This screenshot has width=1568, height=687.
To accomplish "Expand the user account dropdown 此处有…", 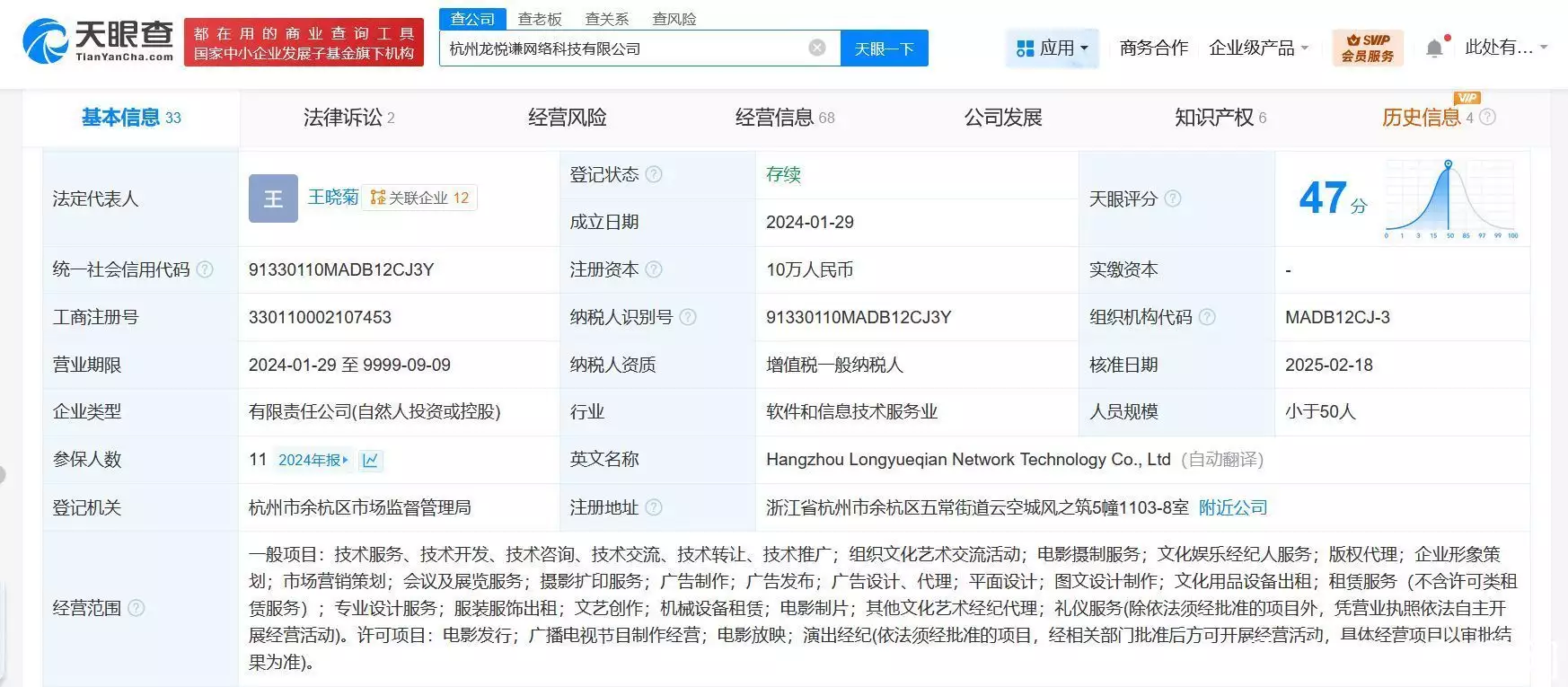I will 1506,48.
